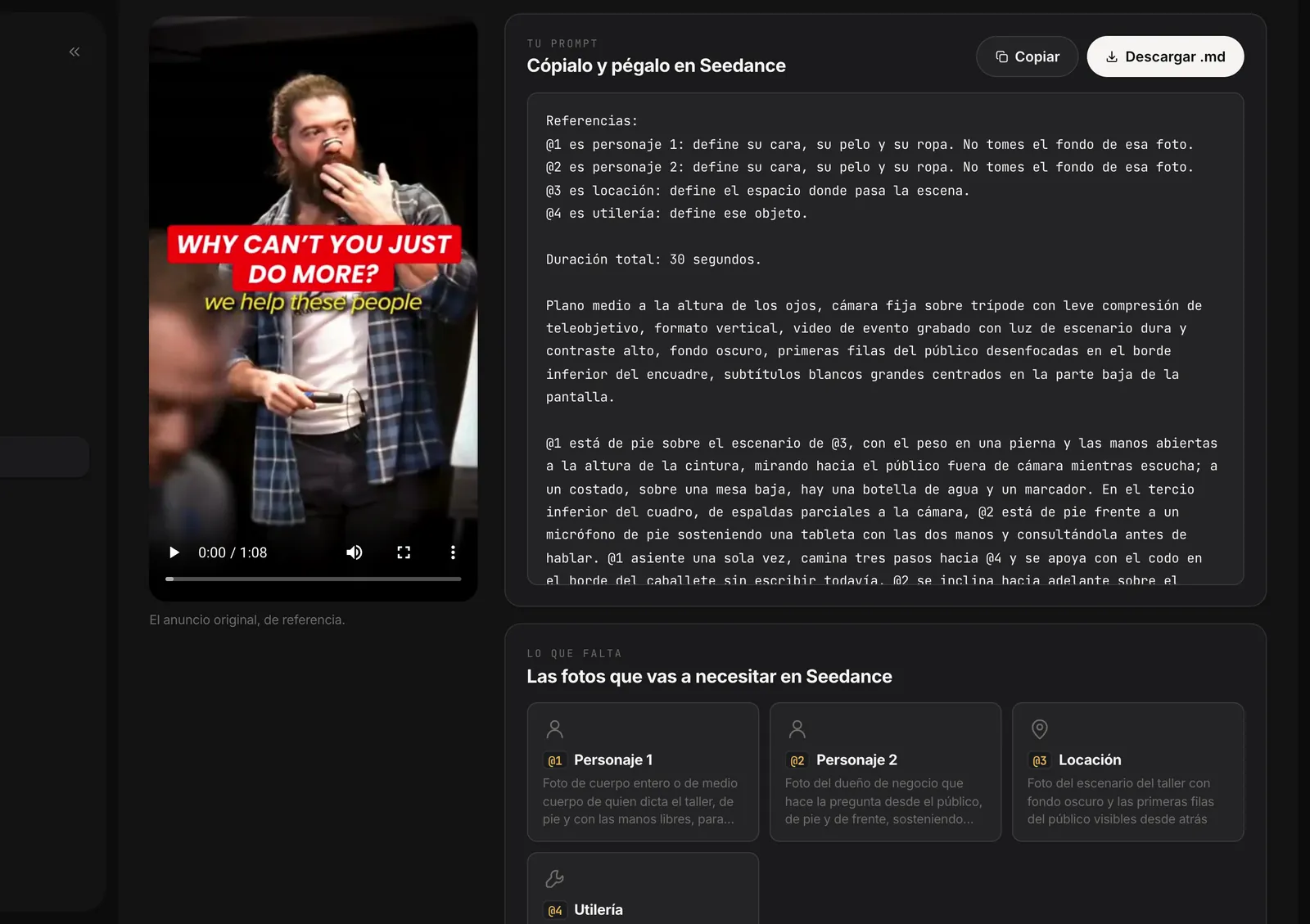This screenshot has height=924, width=1310.
Task: Click the @4 tag badge
Action: [555, 911]
